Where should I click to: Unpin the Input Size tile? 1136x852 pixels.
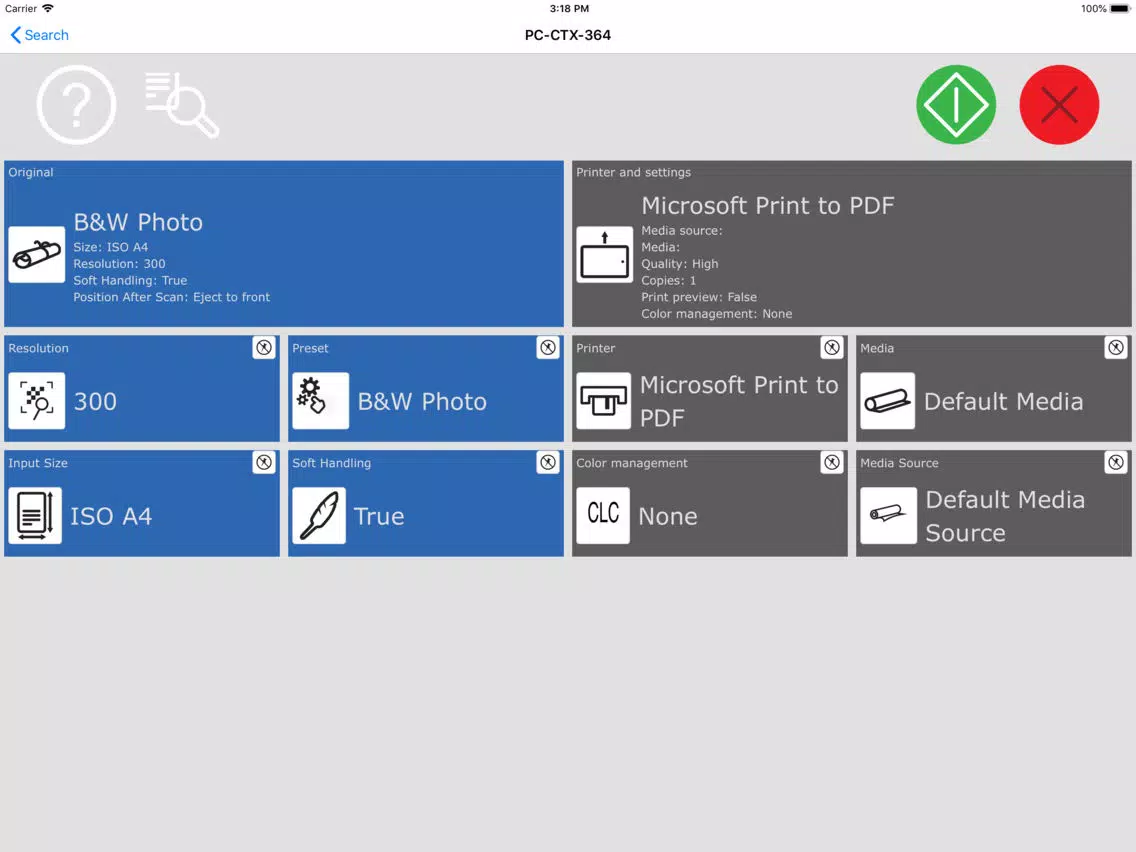click(264, 462)
